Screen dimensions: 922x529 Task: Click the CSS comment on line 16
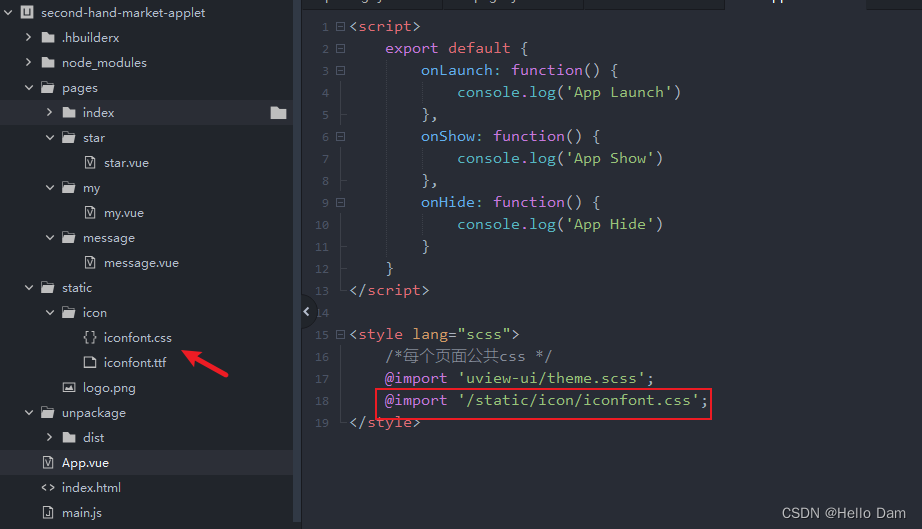[468, 356]
